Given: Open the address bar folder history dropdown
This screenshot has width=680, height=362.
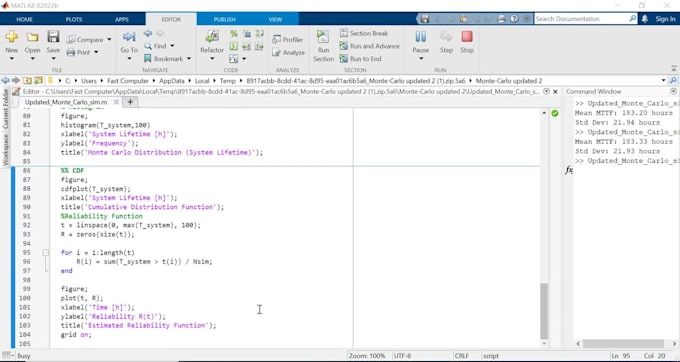Looking at the screenshot, I should (664, 81).
